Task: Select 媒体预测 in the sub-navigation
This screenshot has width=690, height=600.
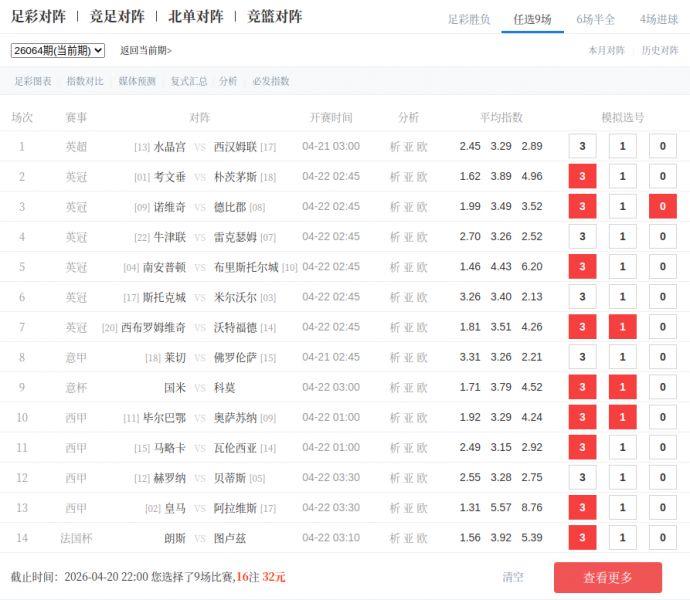Action: 137,81
